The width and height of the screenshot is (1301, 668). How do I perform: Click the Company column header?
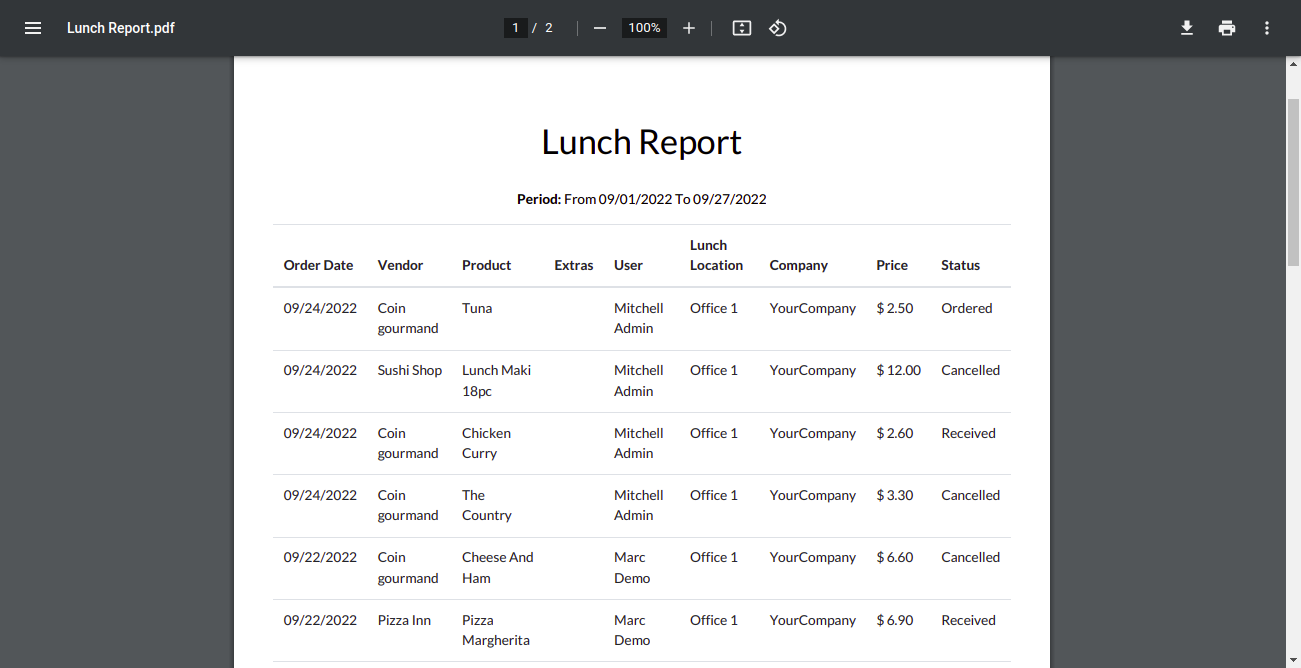point(798,265)
